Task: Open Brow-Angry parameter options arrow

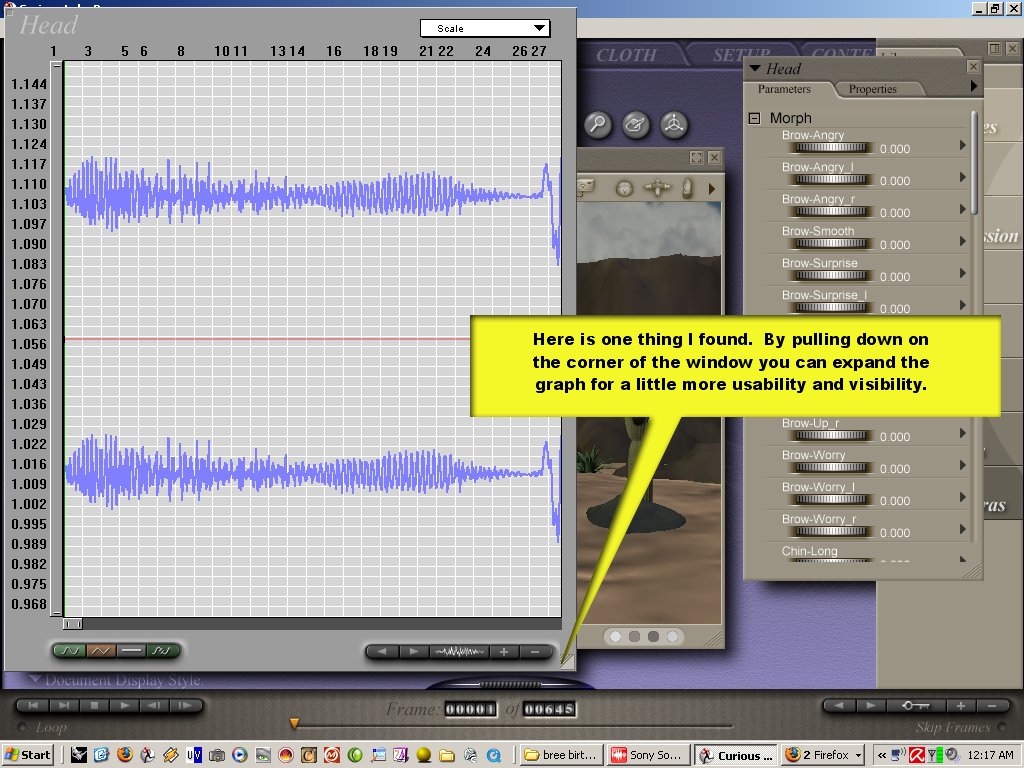Action: point(963,145)
